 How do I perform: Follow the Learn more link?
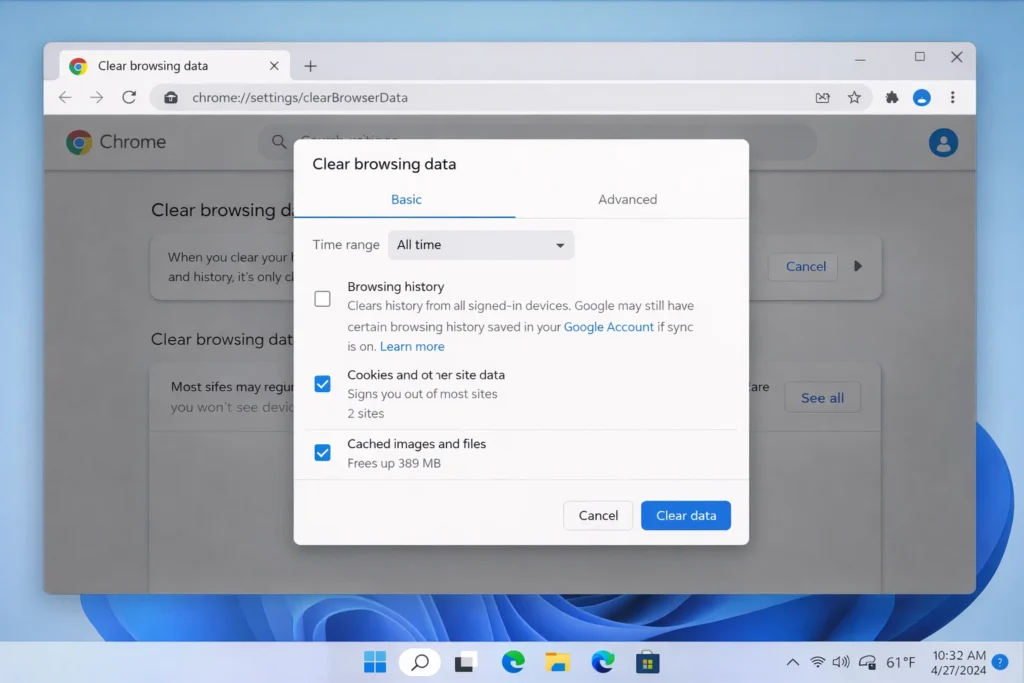pyautogui.click(x=412, y=346)
